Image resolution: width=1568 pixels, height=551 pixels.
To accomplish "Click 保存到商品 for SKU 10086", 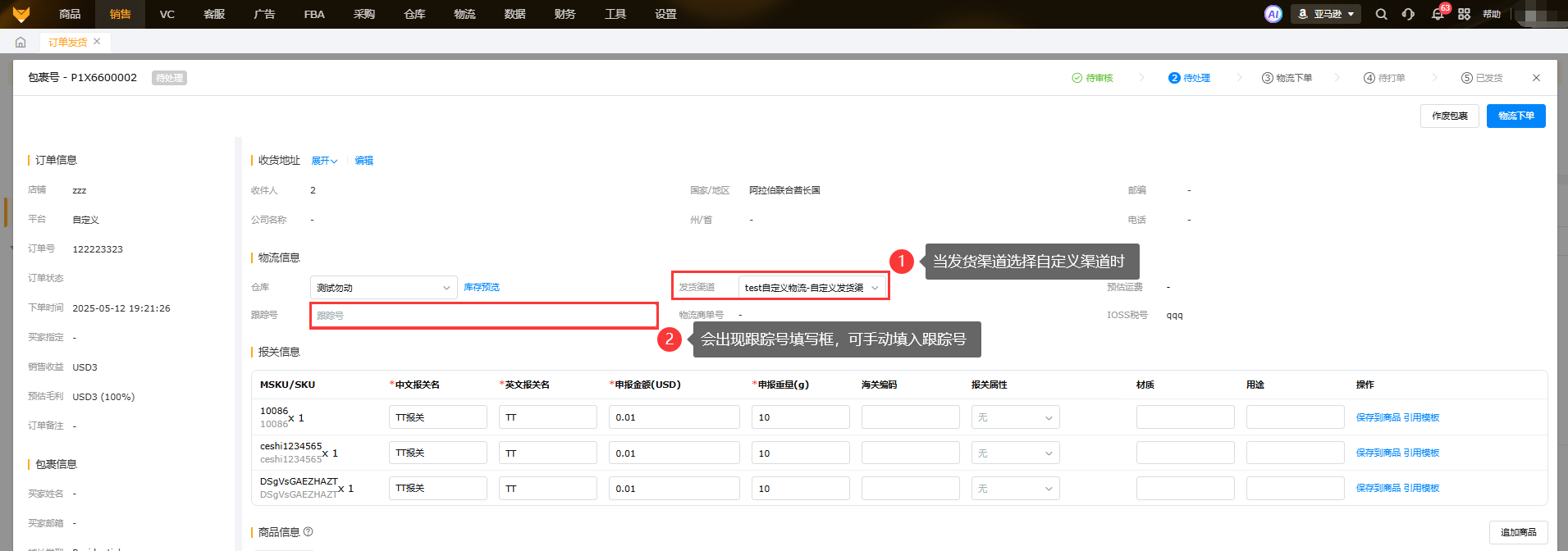I will tap(1378, 417).
